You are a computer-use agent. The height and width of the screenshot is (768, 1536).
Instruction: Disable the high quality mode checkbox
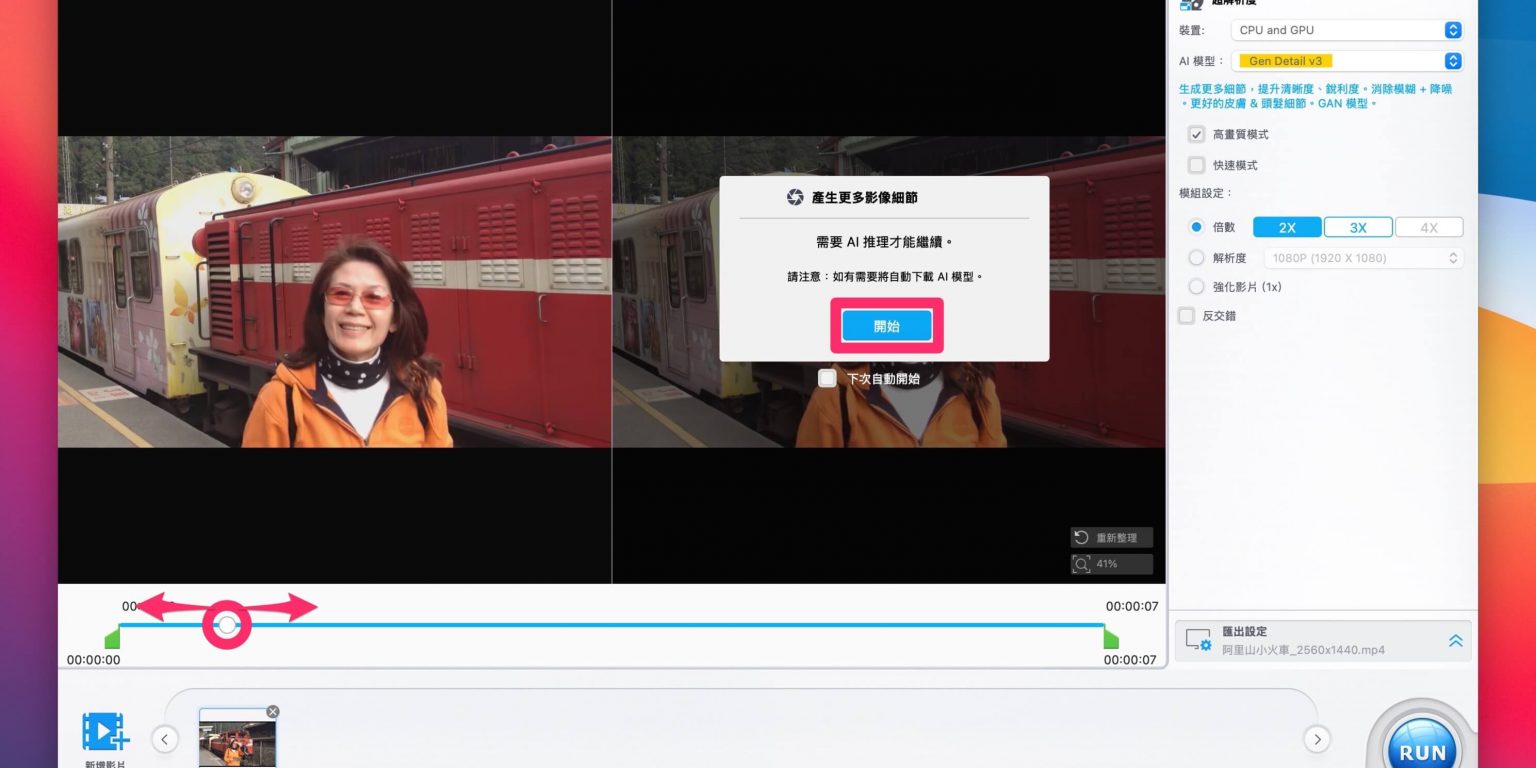point(1196,134)
